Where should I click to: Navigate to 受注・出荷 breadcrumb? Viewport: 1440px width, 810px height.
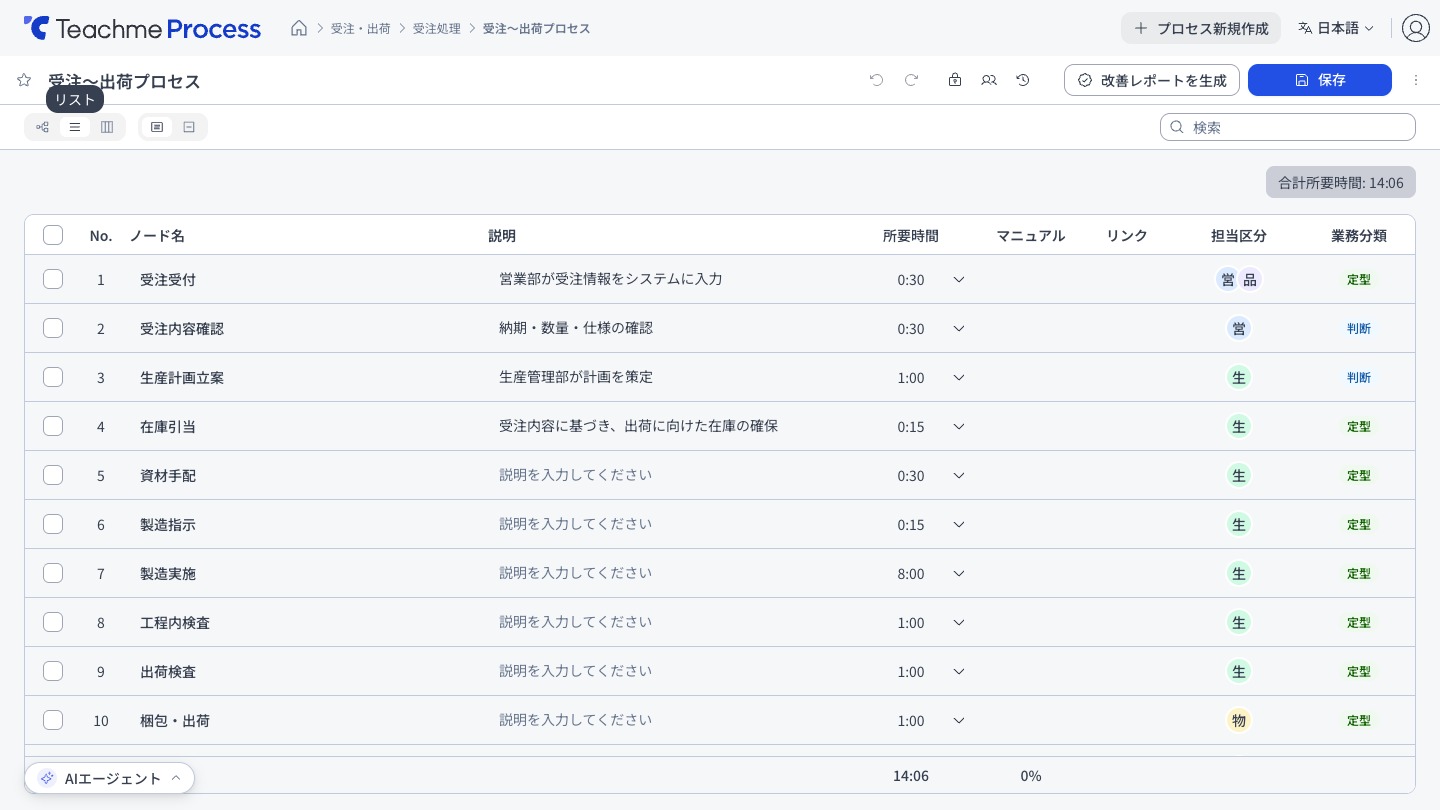coord(361,28)
